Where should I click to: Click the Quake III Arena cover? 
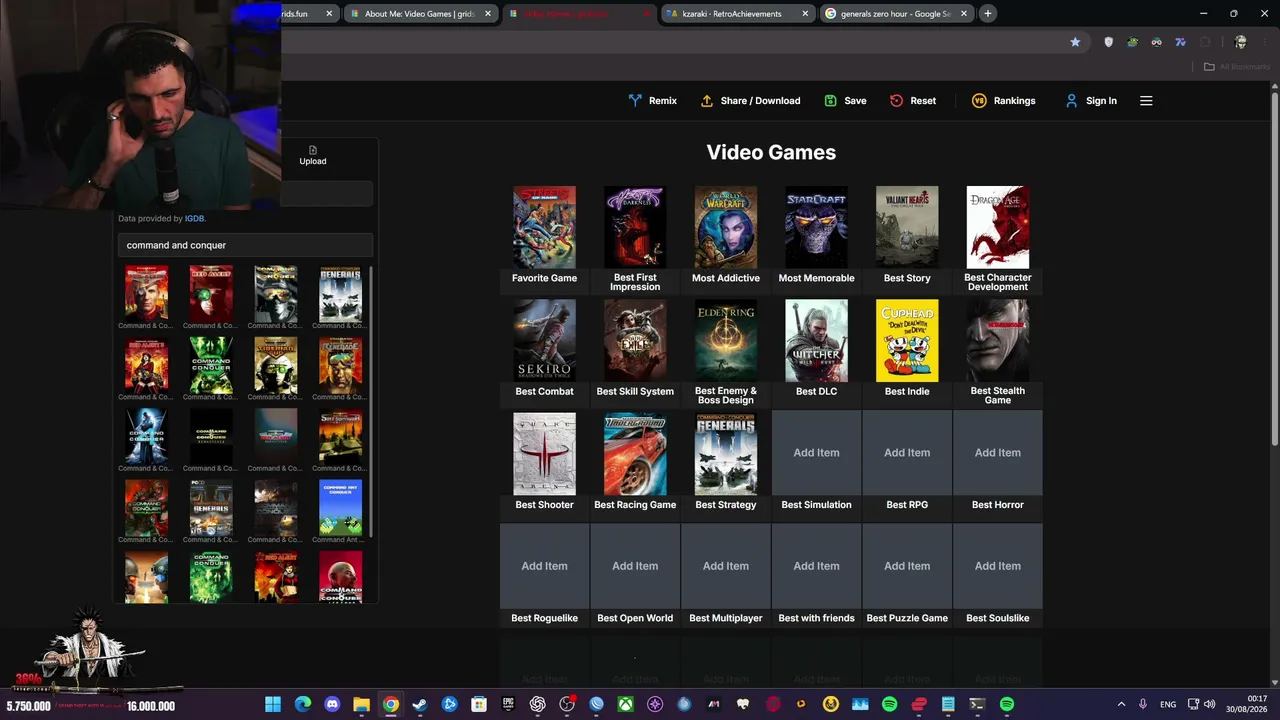(544, 454)
